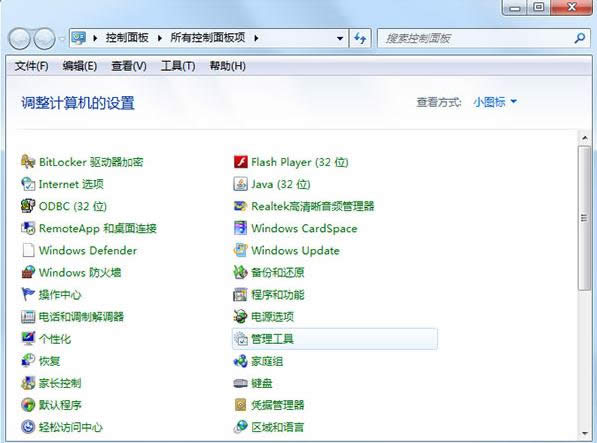
Task: Click the scrollbar down arrow
Action: 584,433
